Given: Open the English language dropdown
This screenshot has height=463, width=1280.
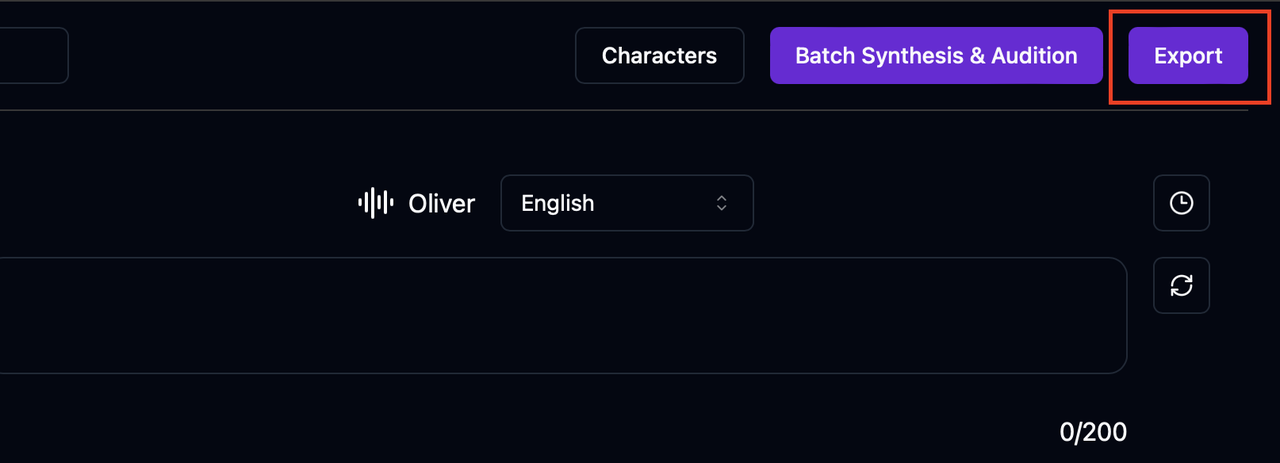Looking at the screenshot, I should [626, 203].
